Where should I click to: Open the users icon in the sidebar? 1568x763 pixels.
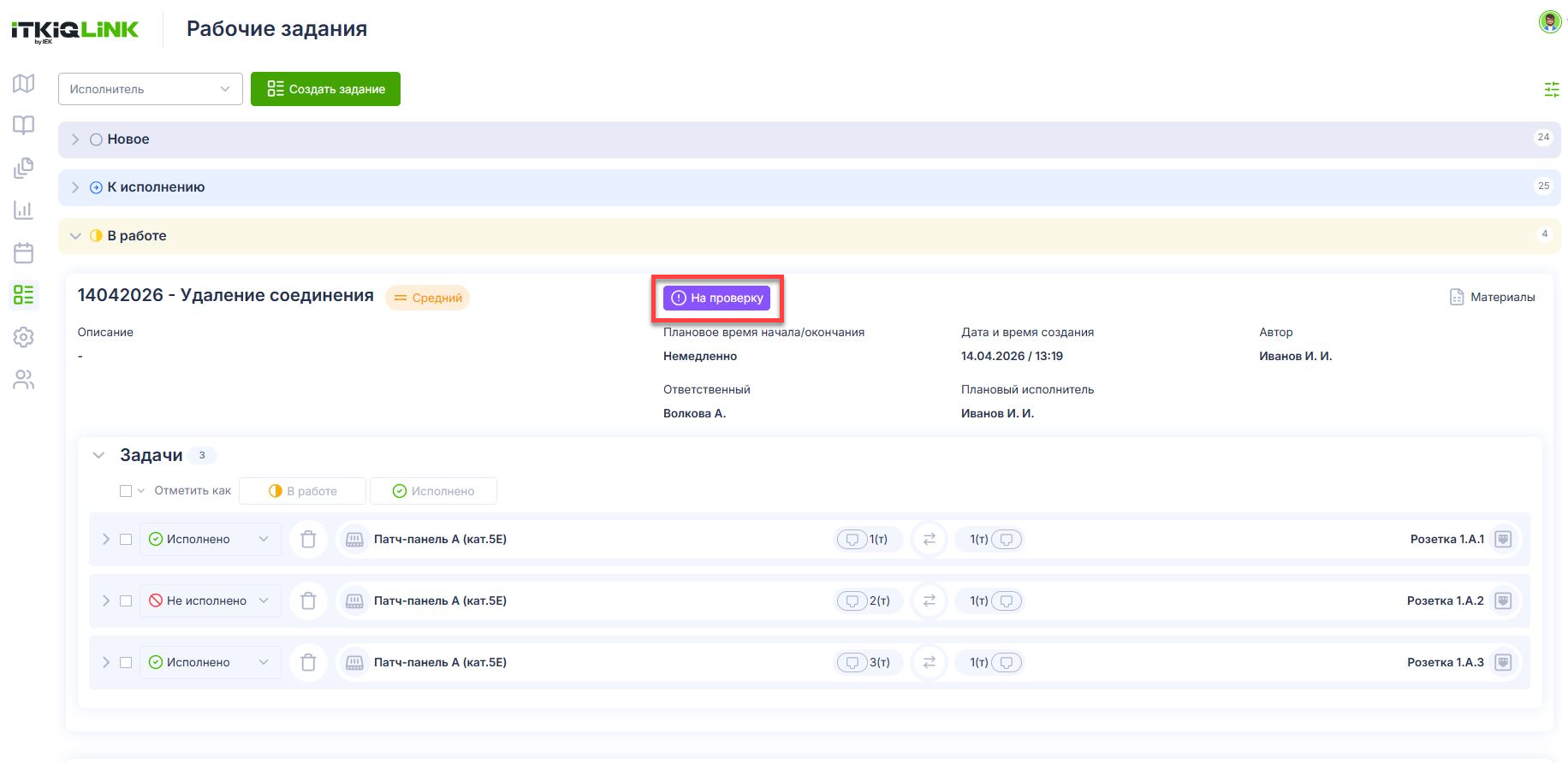click(24, 380)
